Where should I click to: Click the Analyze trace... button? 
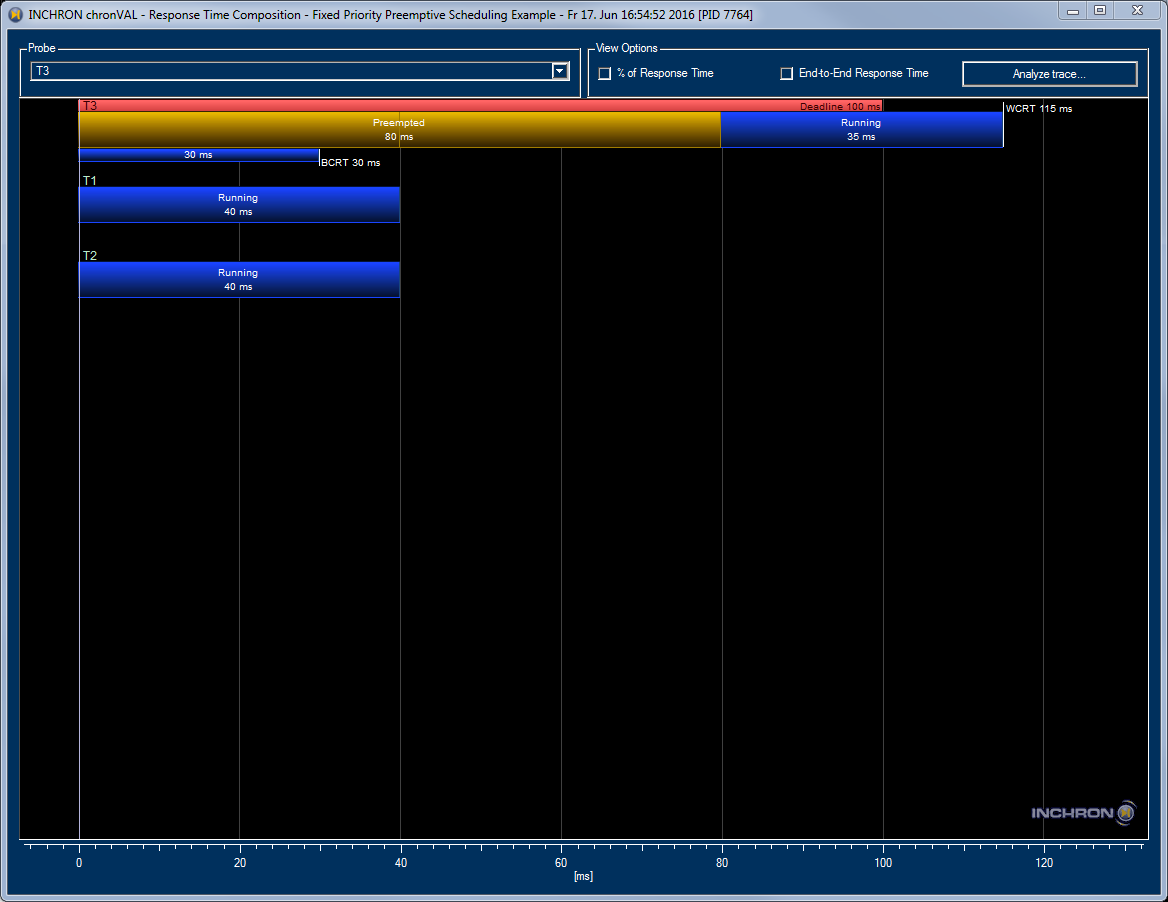[1050, 74]
